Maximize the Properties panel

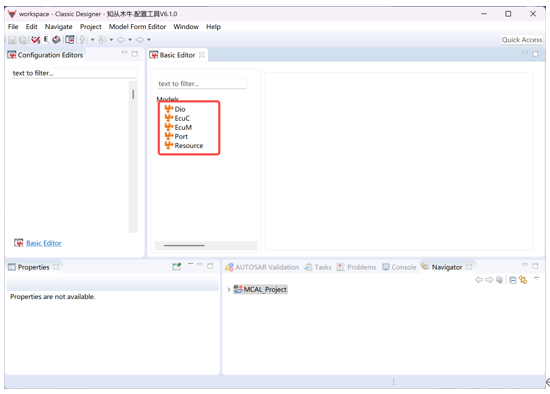click(x=210, y=266)
